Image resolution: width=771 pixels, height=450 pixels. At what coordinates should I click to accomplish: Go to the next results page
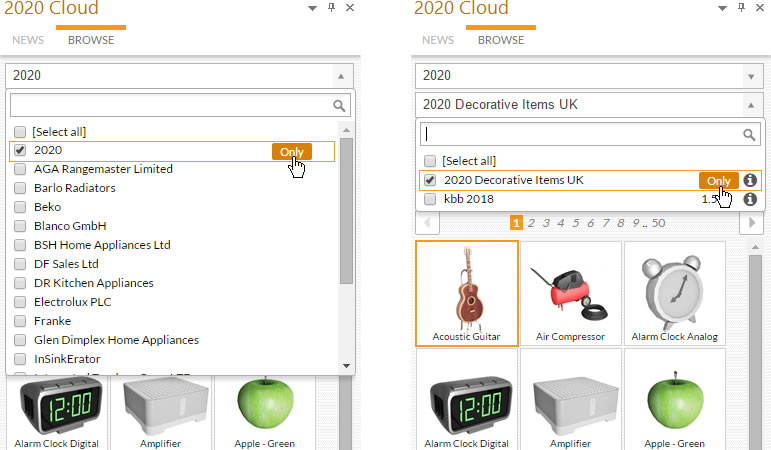752,223
